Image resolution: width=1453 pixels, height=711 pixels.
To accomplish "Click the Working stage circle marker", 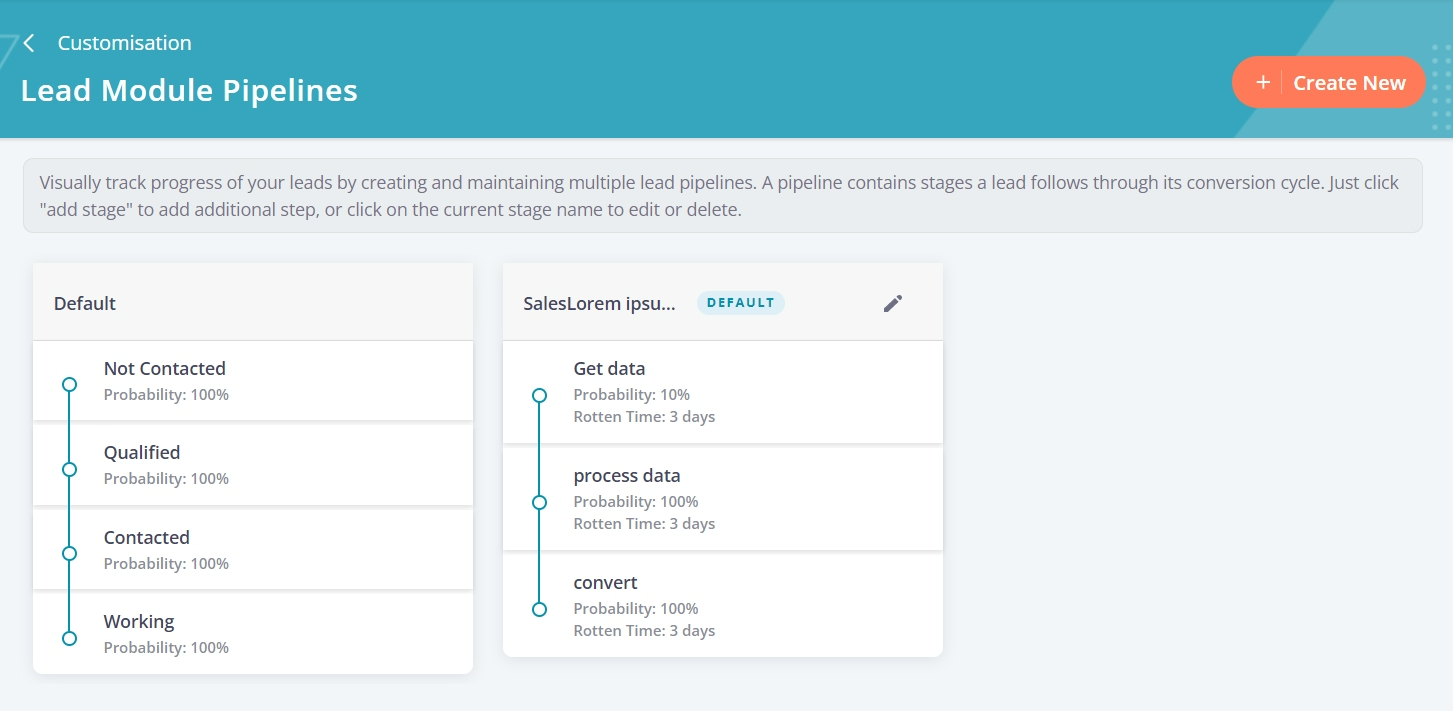I will click(69, 638).
